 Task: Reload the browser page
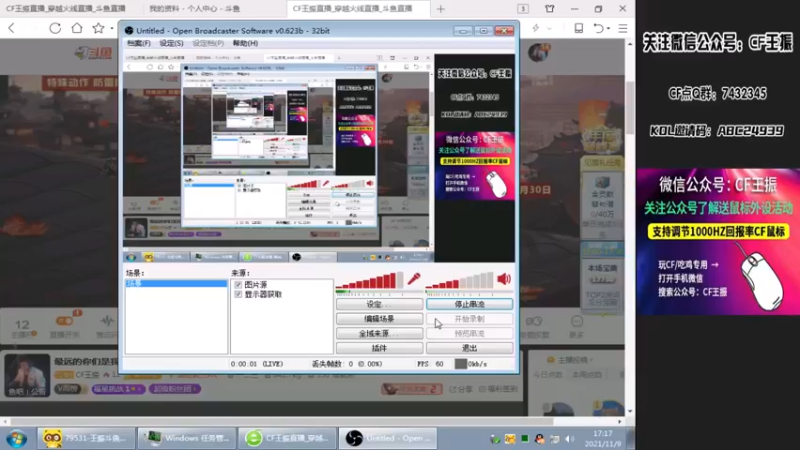[55, 28]
